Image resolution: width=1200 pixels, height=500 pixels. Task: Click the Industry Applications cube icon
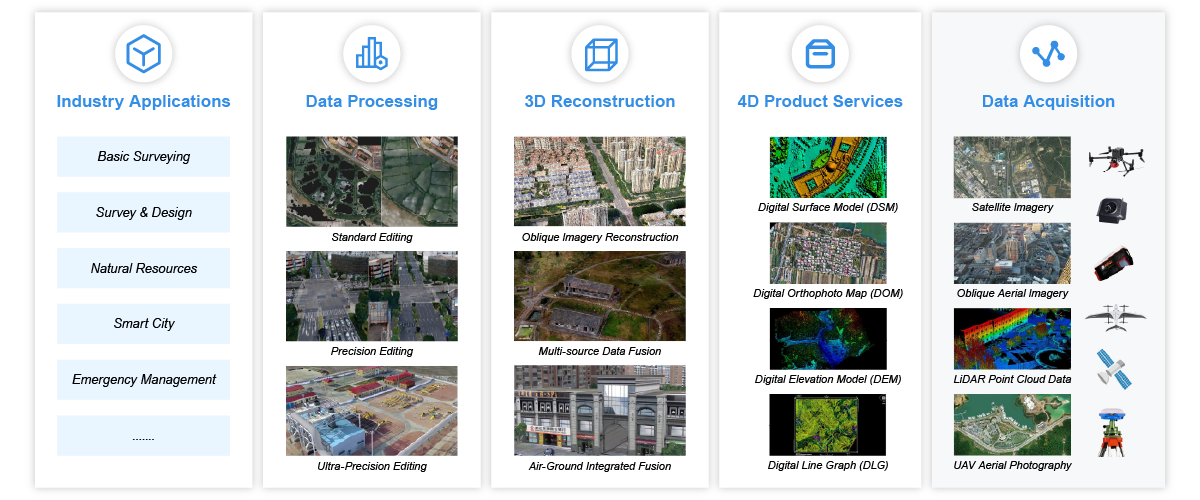pos(144,52)
